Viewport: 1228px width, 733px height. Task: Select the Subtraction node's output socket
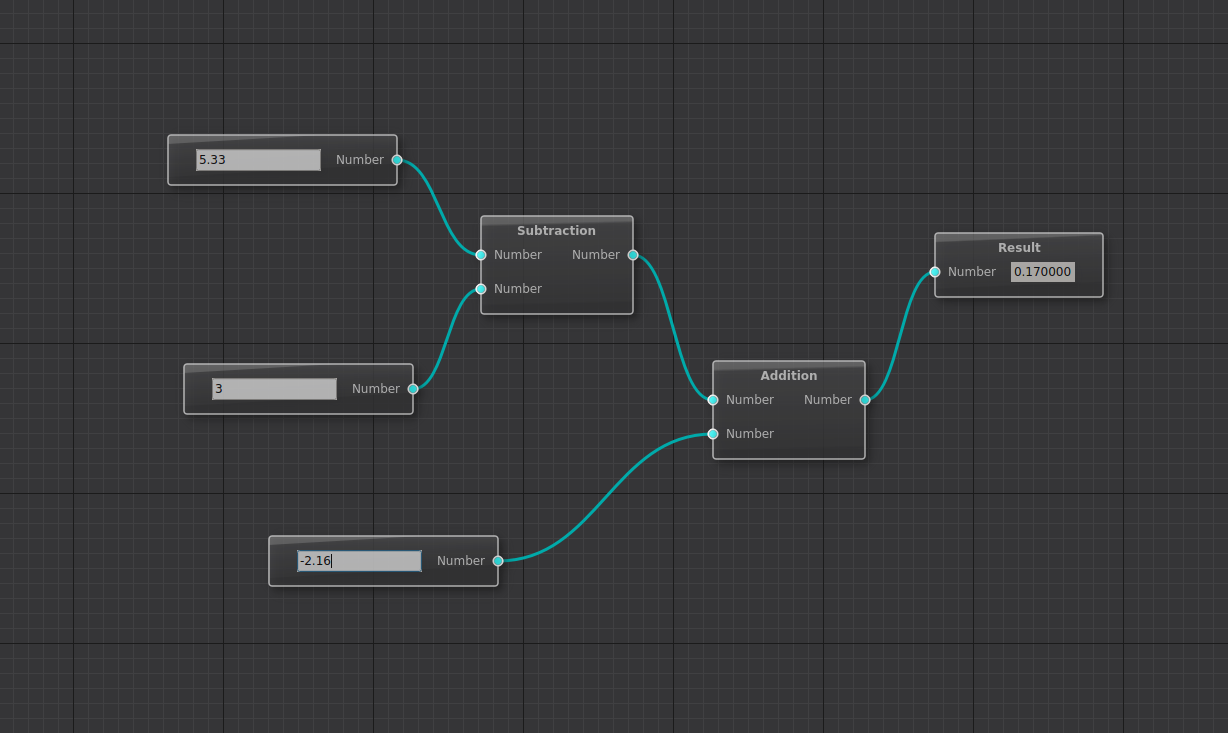pyautogui.click(x=633, y=255)
